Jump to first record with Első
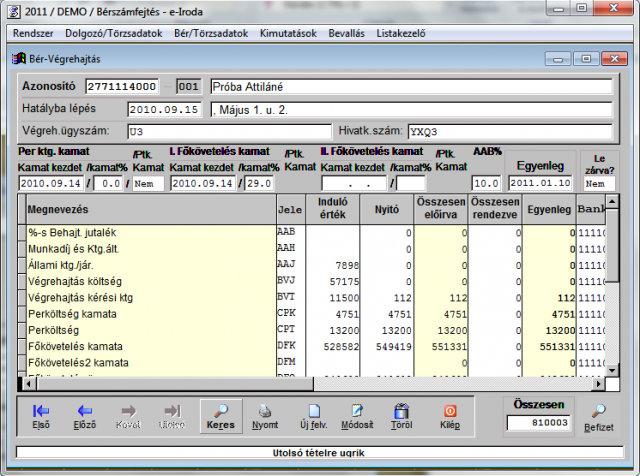640x476 pixels. point(41,415)
